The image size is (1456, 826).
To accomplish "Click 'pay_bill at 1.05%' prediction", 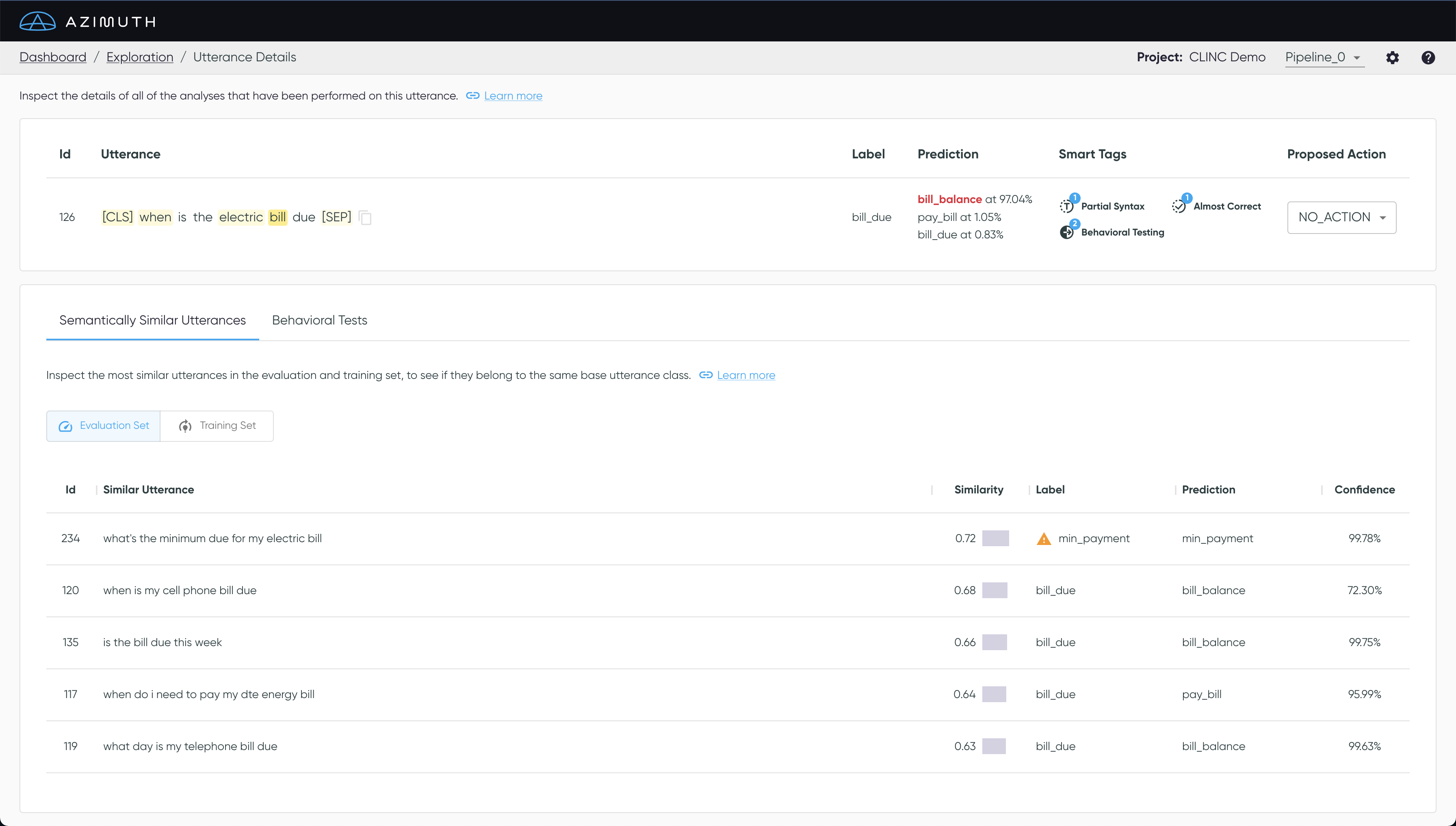I will coord(959,217).
